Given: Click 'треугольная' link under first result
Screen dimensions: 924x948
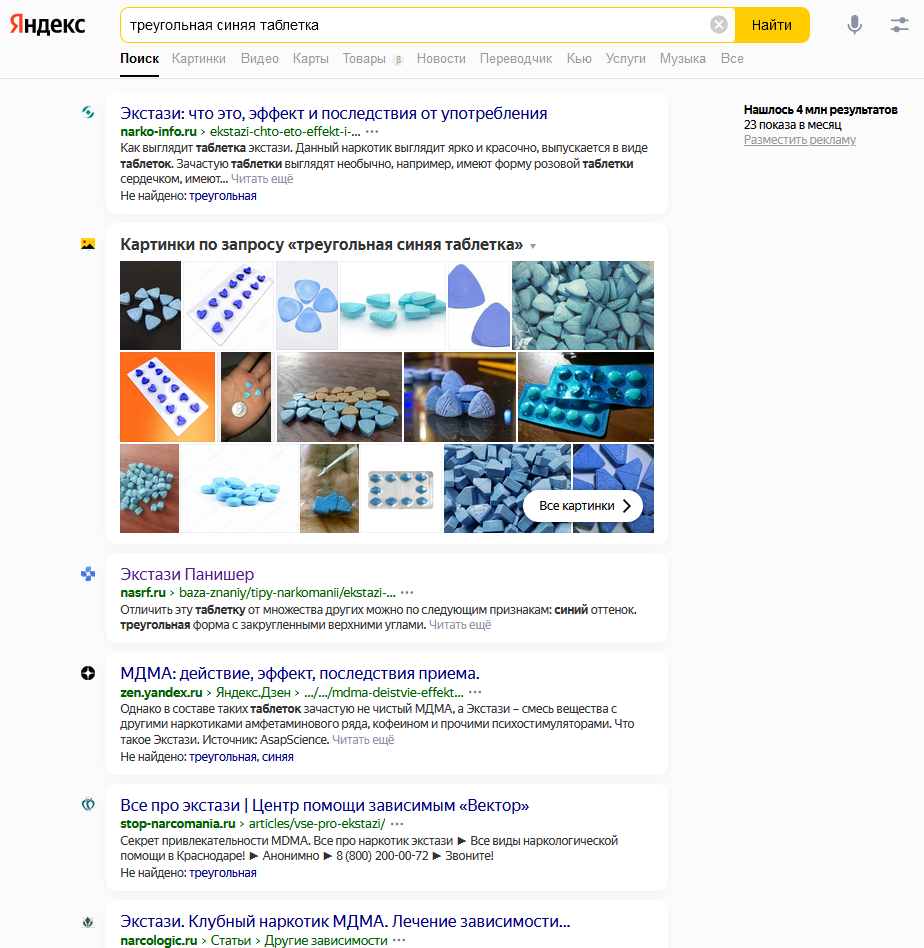Looking at the screenshot, I should click(223, 196).
